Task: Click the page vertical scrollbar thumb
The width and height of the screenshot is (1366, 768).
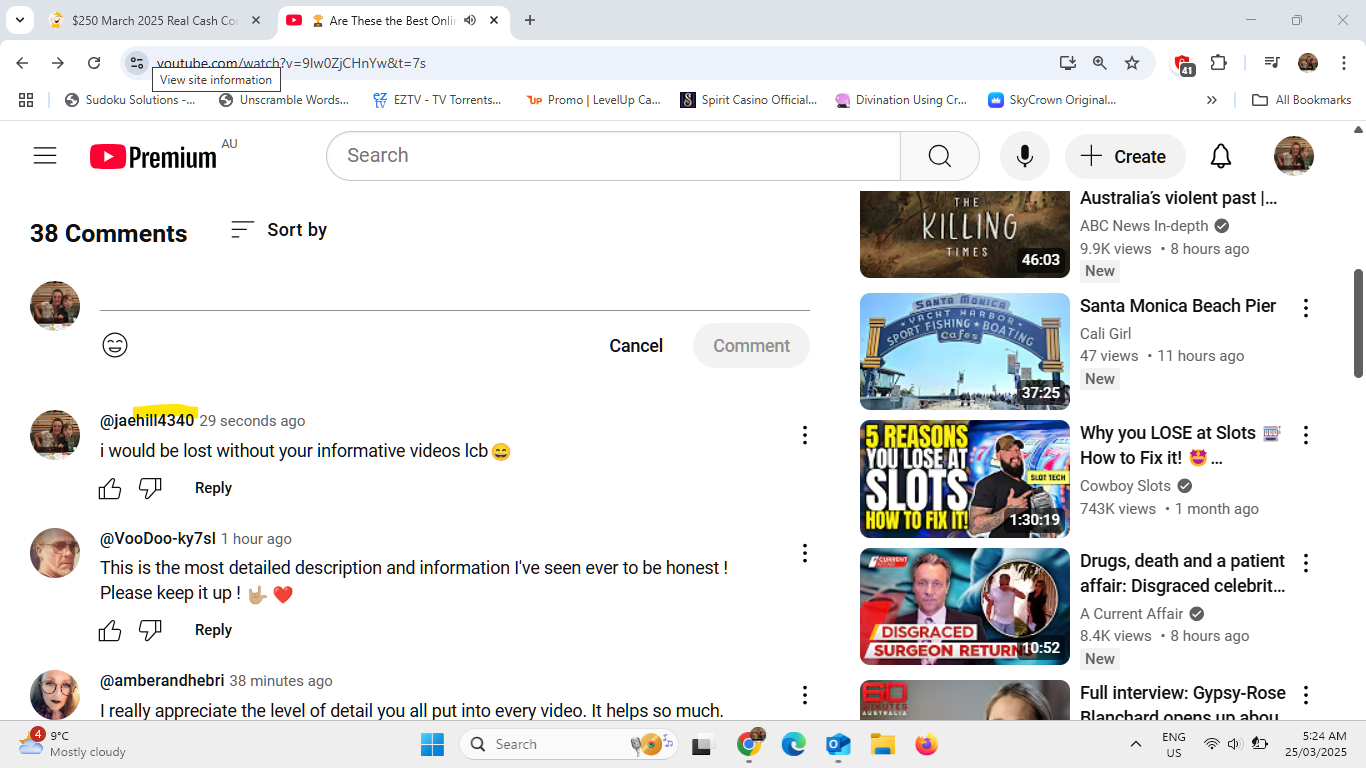Action: [x=1358, y=323]
